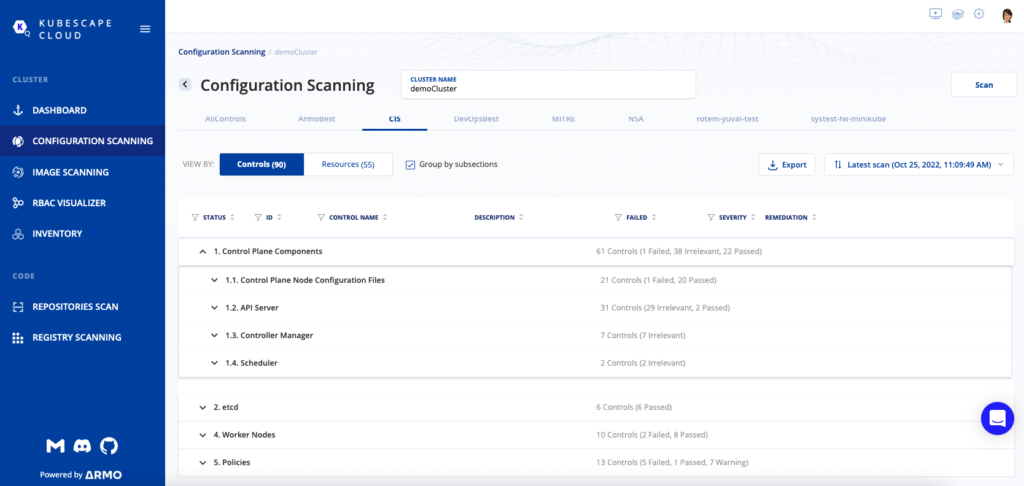
Task: Click the Cluster Name input field
Action: [549, 84]
